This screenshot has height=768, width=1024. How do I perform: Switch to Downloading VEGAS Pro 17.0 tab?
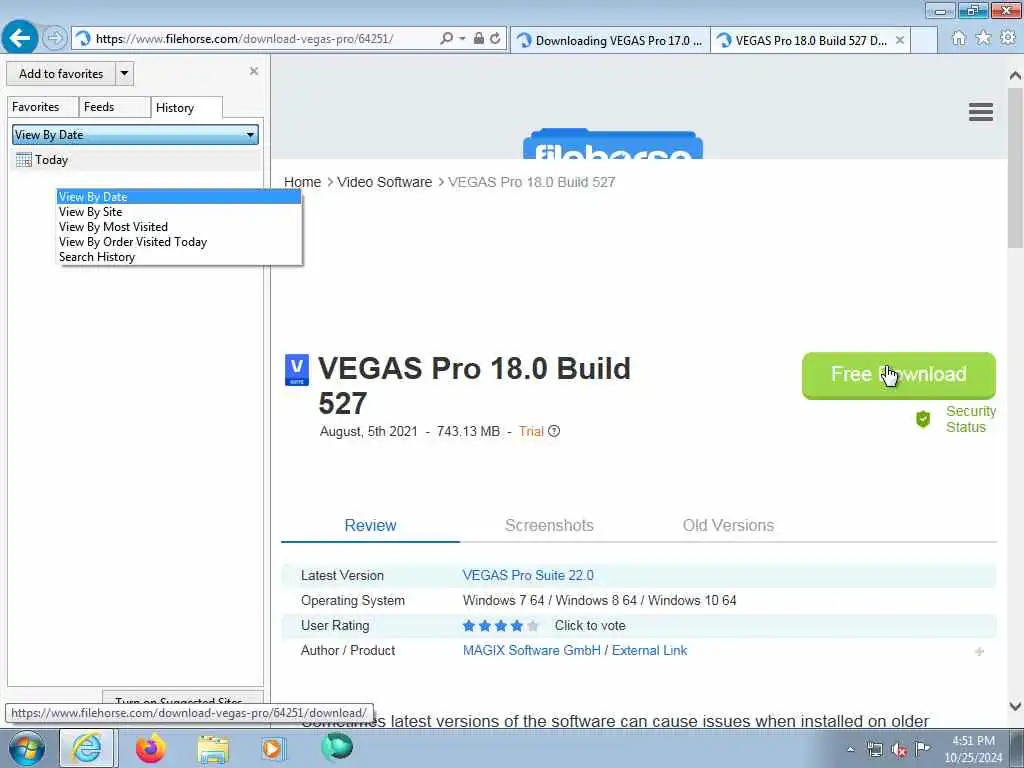[610, 40]
